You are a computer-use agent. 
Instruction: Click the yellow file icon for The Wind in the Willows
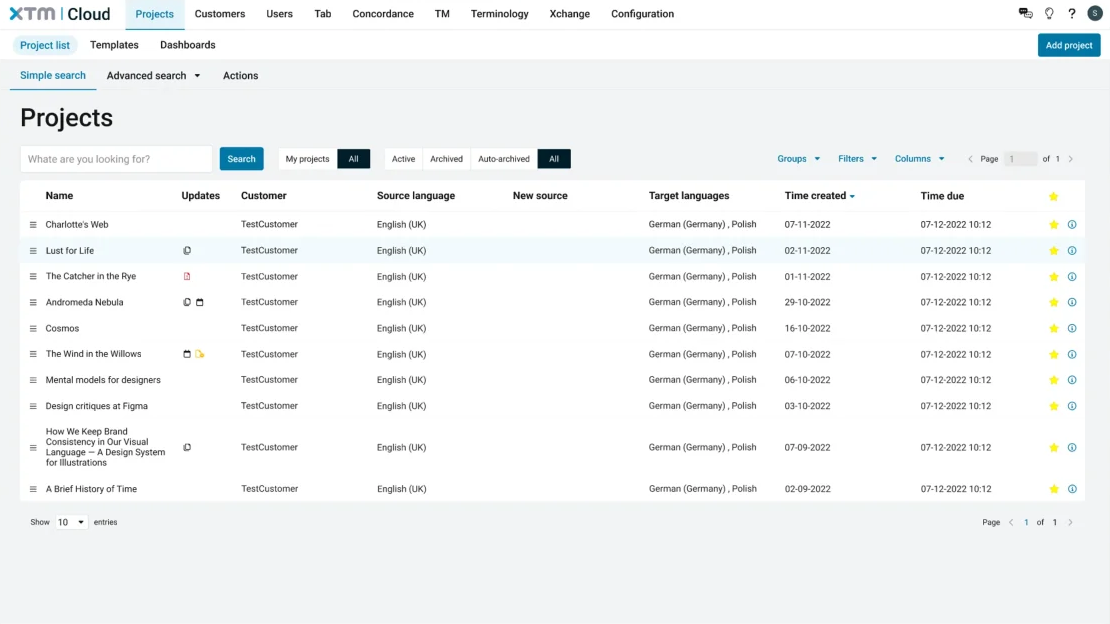tap(200, 354)
